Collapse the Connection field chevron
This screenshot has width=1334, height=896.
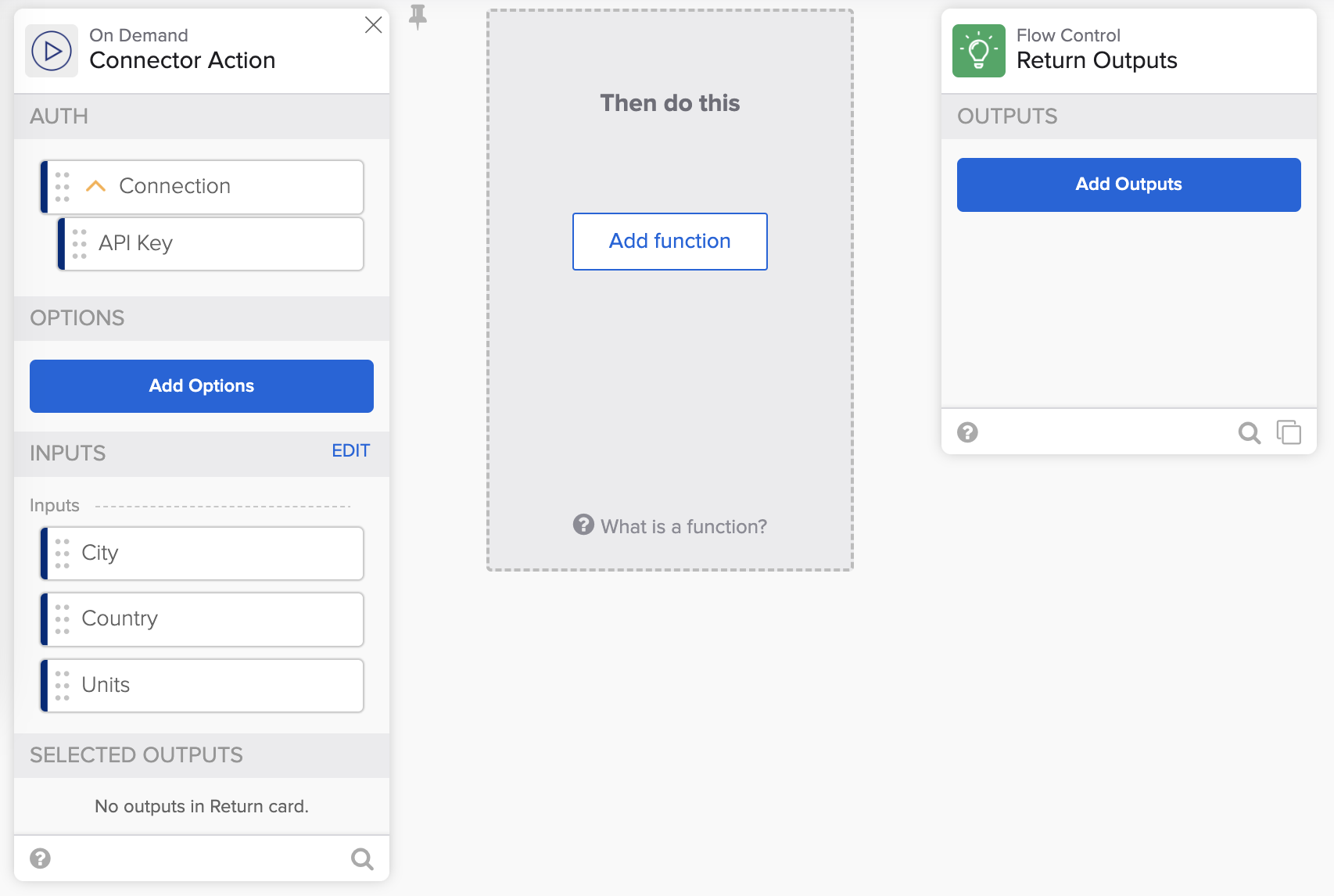95,186
